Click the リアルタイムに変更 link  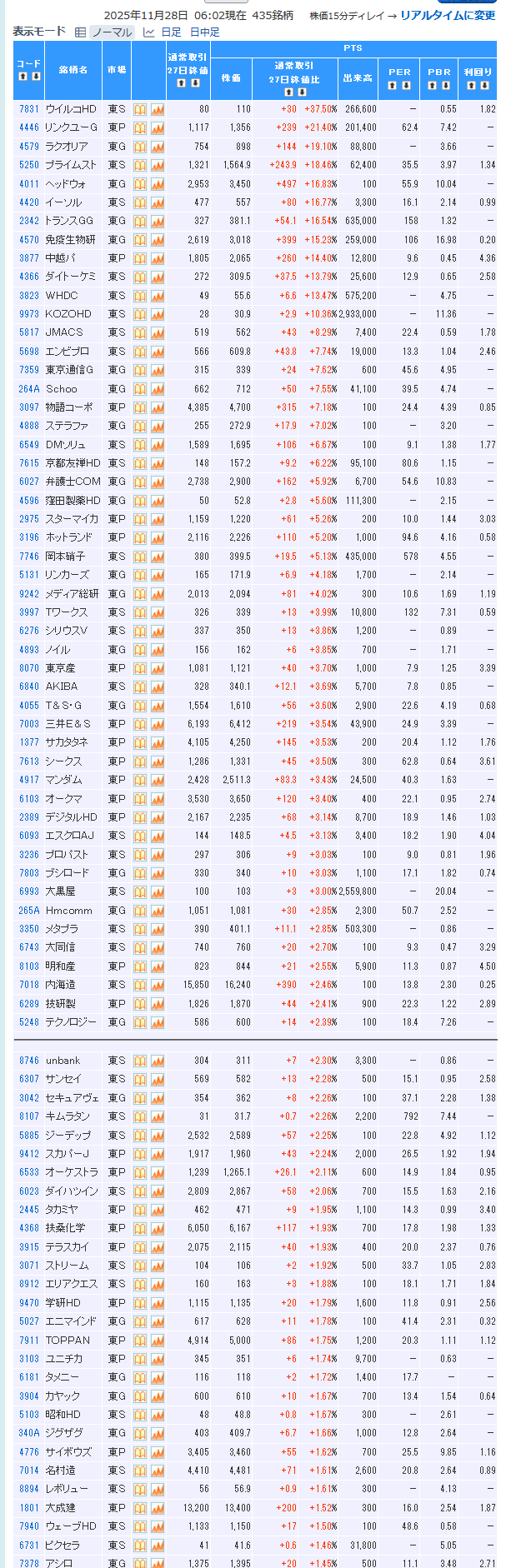pyautogui.click(x=447, y=16)
